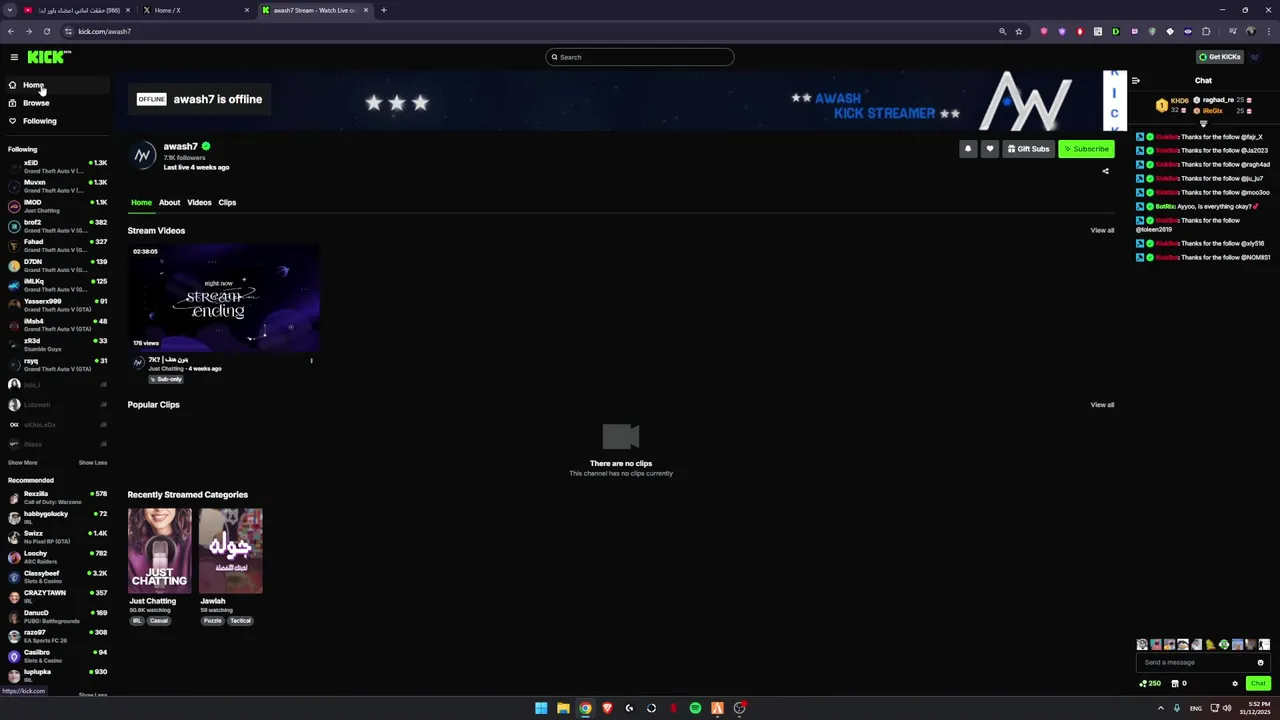Click the Kick search field
This screenshot has height=720, width=1280.
pos(640,57)
